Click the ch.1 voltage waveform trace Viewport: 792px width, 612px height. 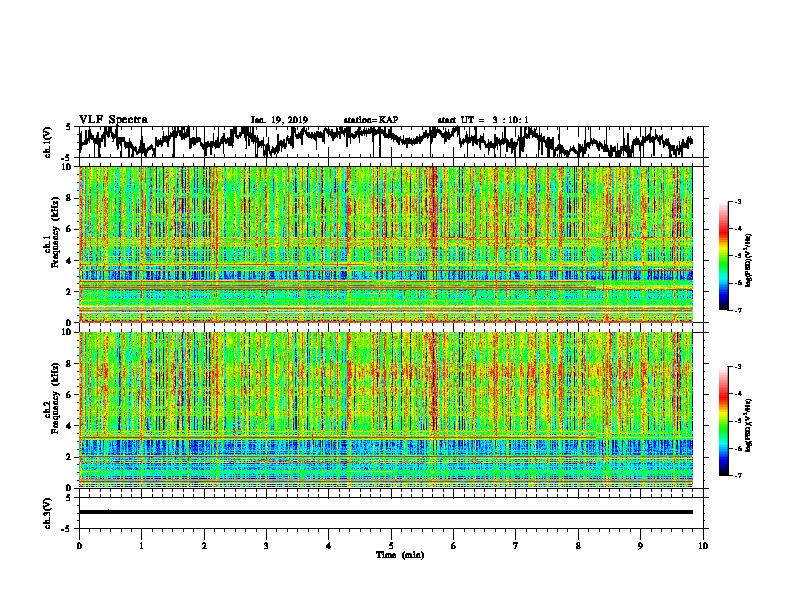click(x=385, y=140)
